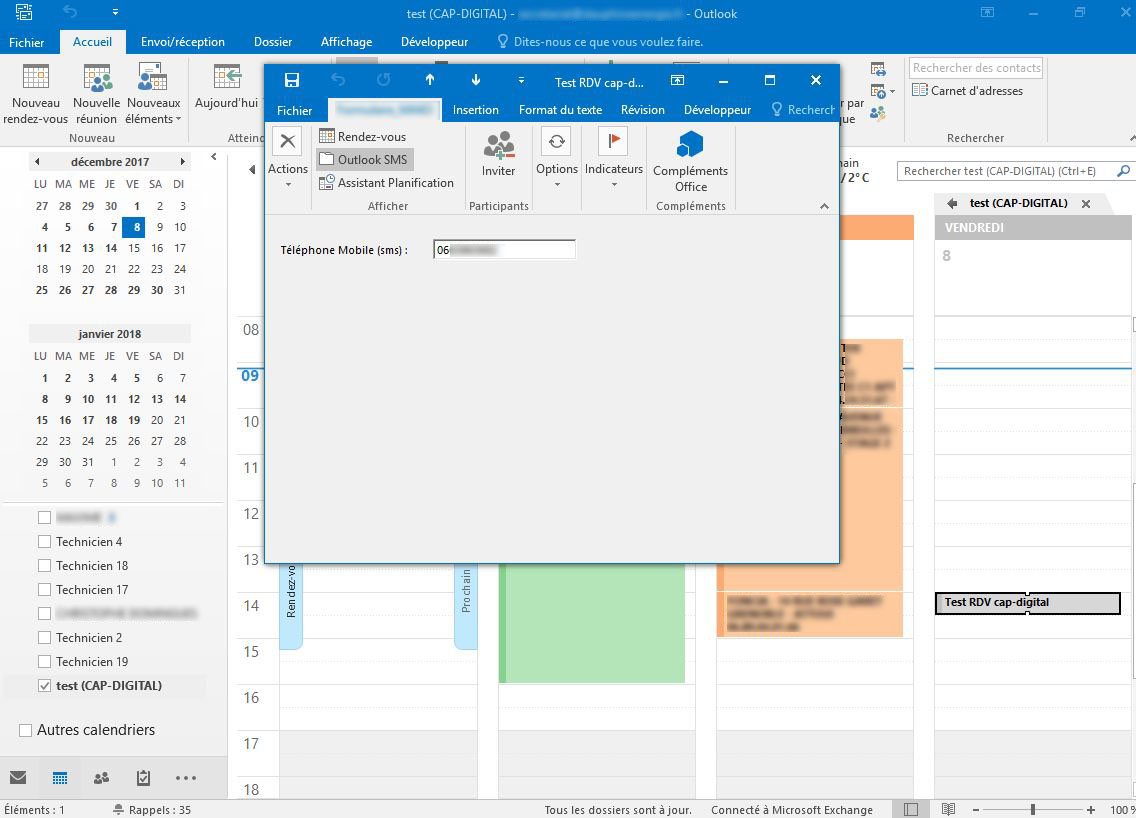Open the Nouveaux éléments dropdown
Image resolution: width=1136 pixels, height=818 pixels.
[153, 94]
